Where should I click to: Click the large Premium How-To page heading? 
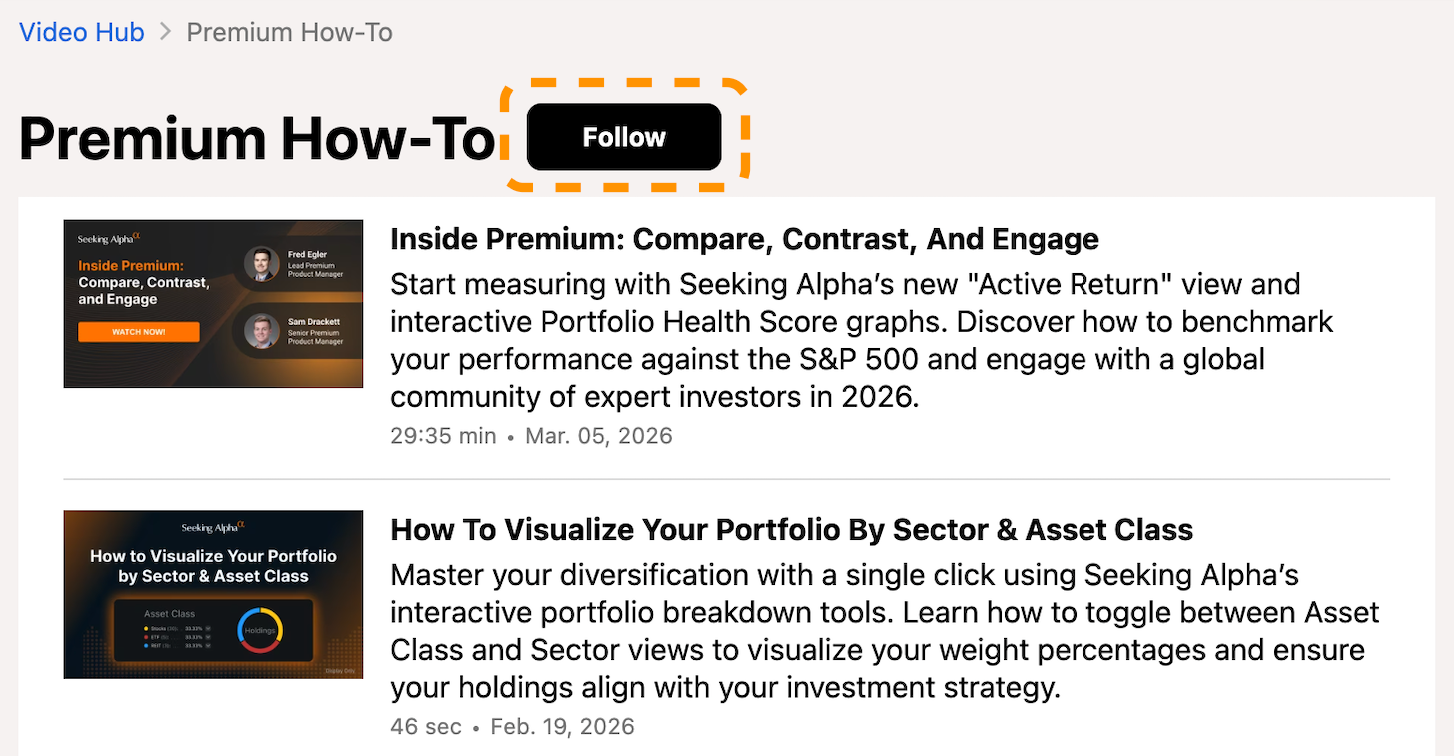pyautogui.click(x=257, y=138)
